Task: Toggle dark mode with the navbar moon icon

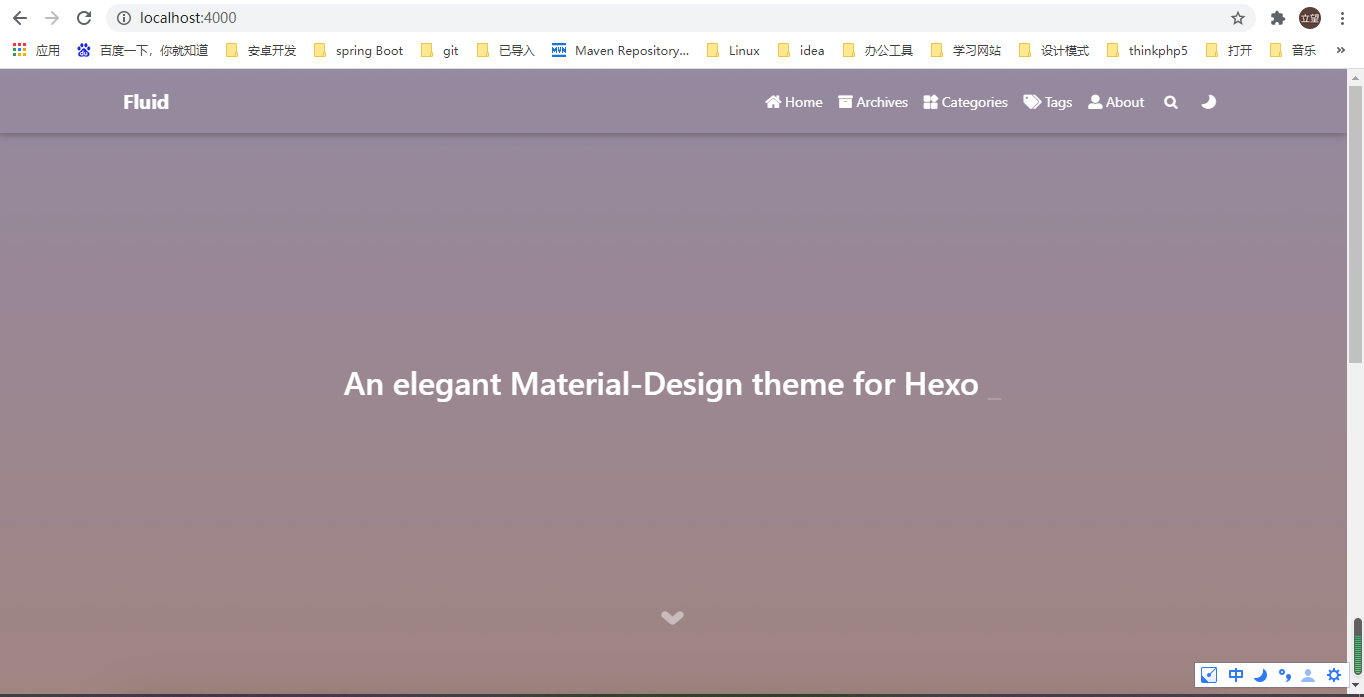Action: point(1208,102)
